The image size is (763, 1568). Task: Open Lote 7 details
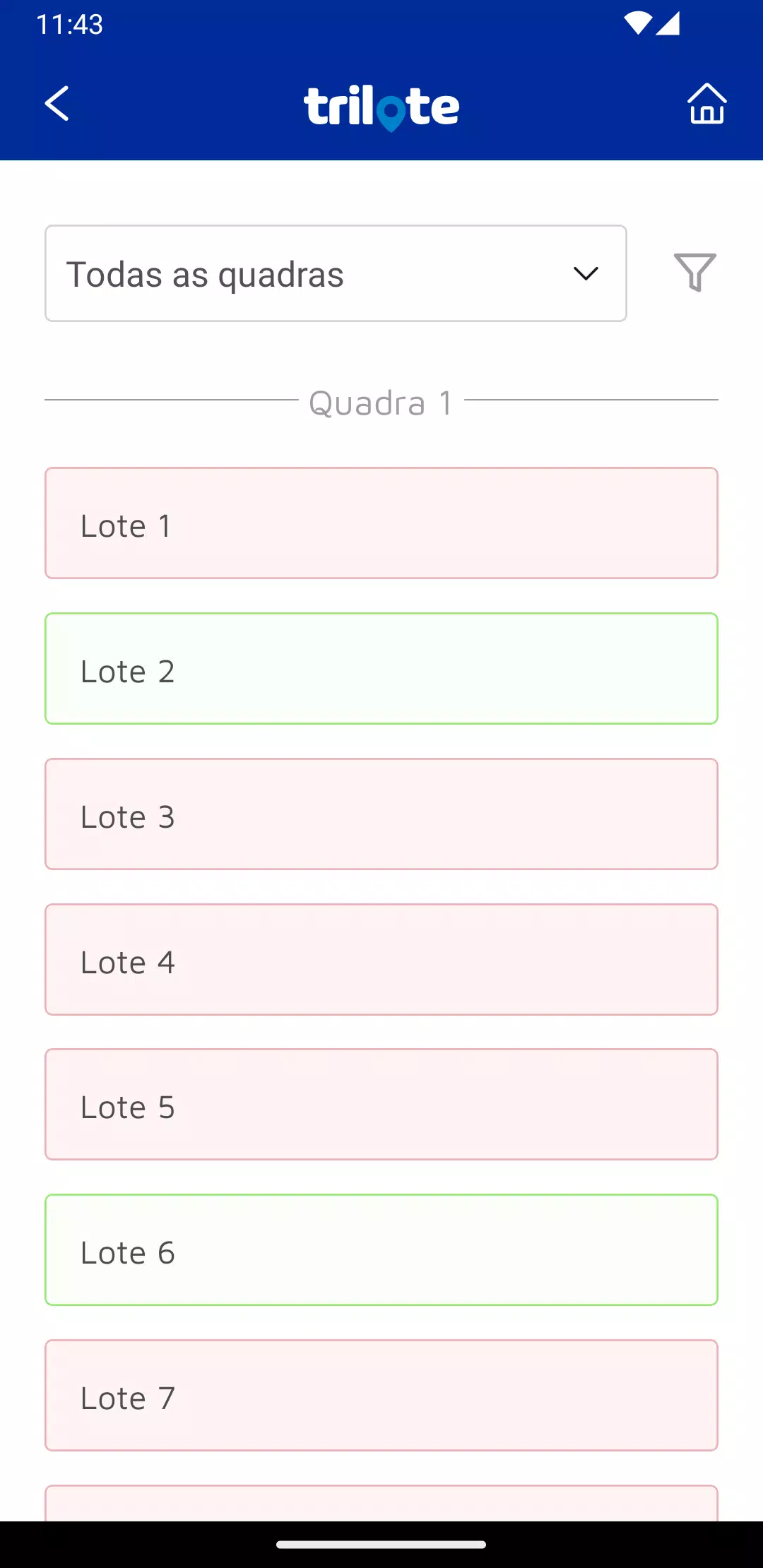coord(381,1395)
